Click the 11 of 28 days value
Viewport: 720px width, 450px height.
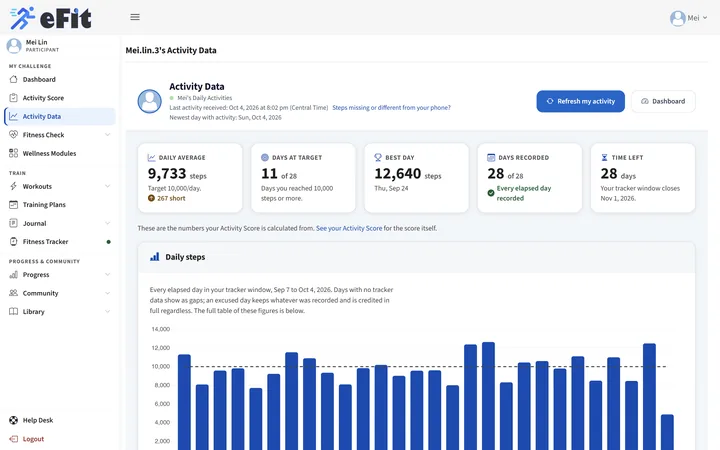279,174
